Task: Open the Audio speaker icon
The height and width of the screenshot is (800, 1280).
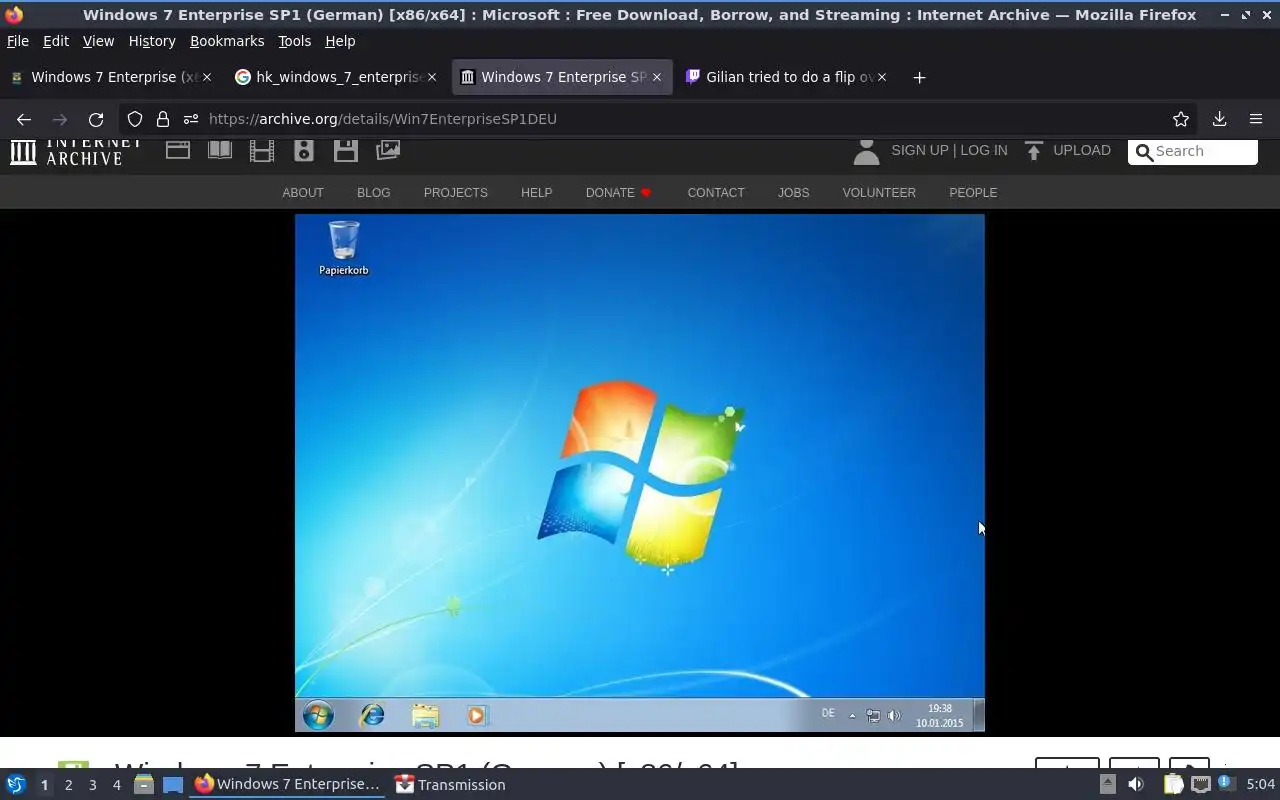Action: [304, 150]
